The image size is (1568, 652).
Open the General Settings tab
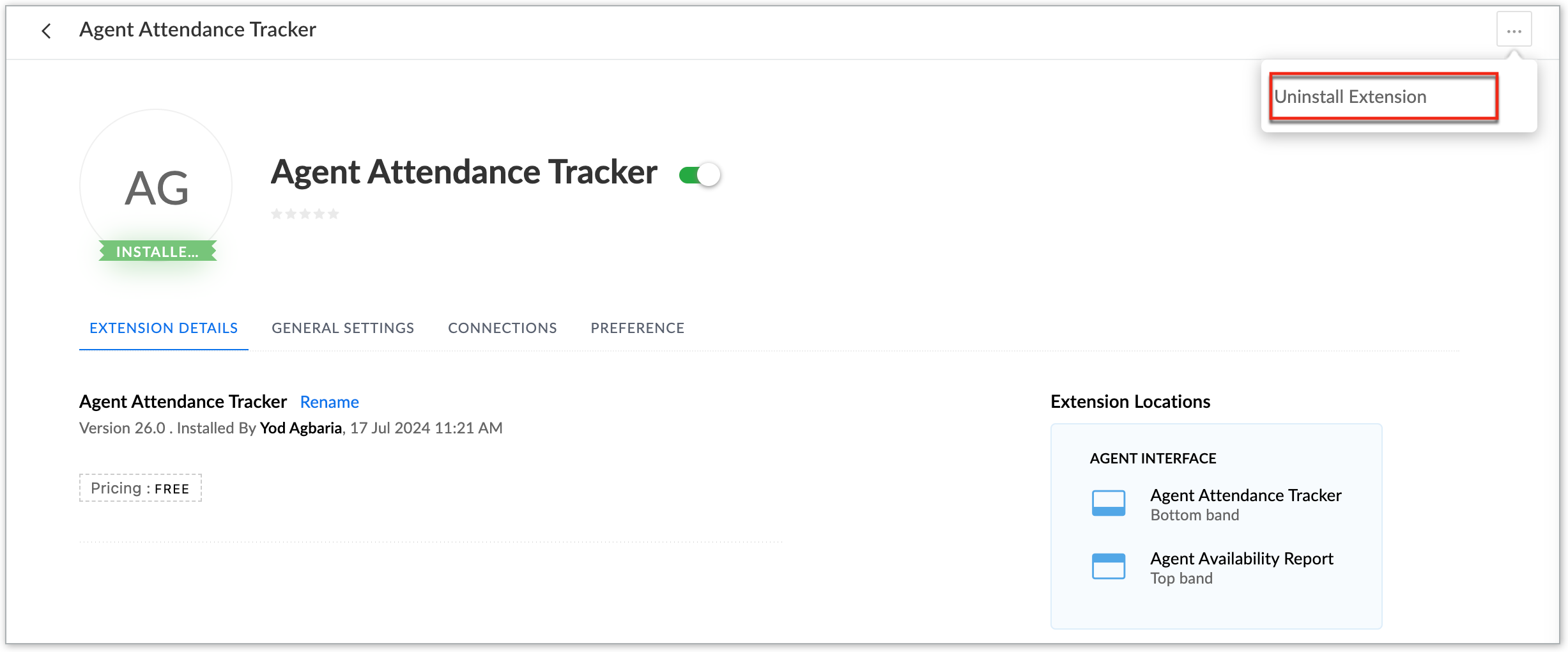point(342,328)
